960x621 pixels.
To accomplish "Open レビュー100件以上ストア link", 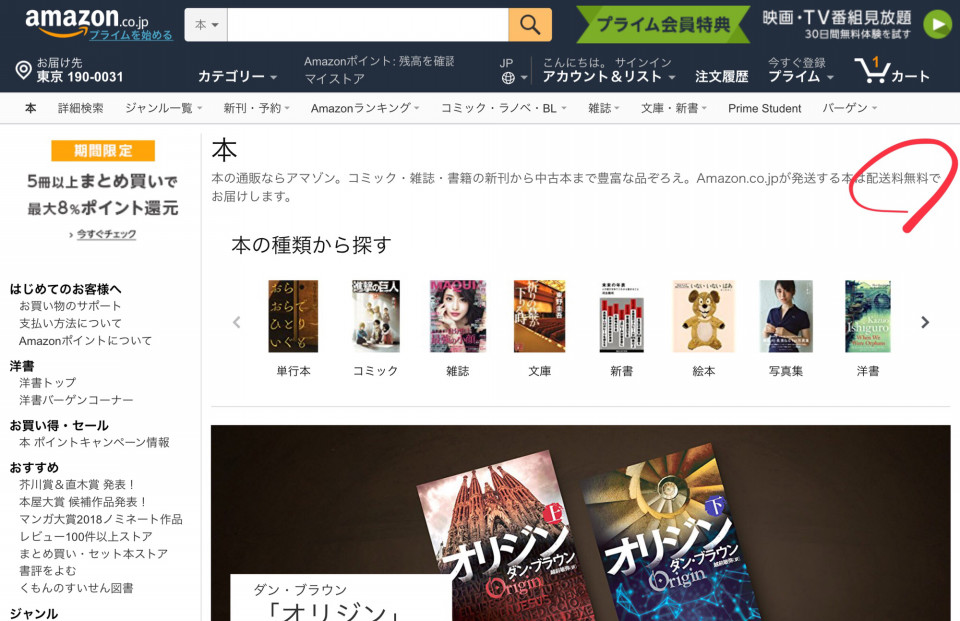I will 86,536.
